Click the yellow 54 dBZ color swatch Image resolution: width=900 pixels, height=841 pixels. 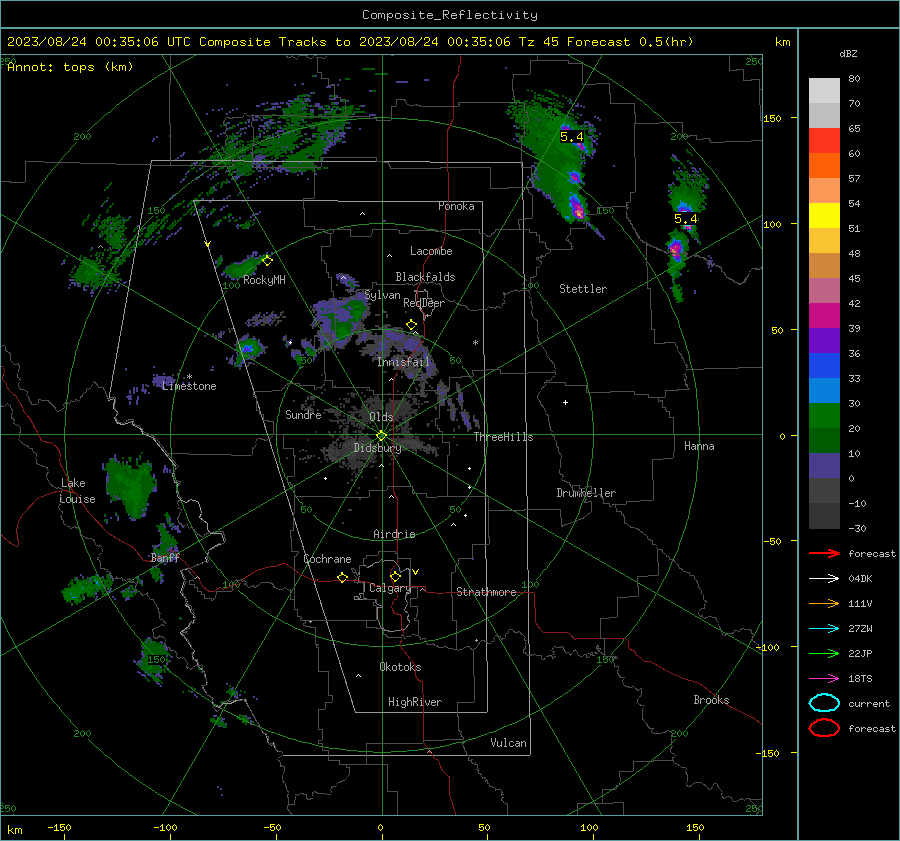click(x=824, y=215)
